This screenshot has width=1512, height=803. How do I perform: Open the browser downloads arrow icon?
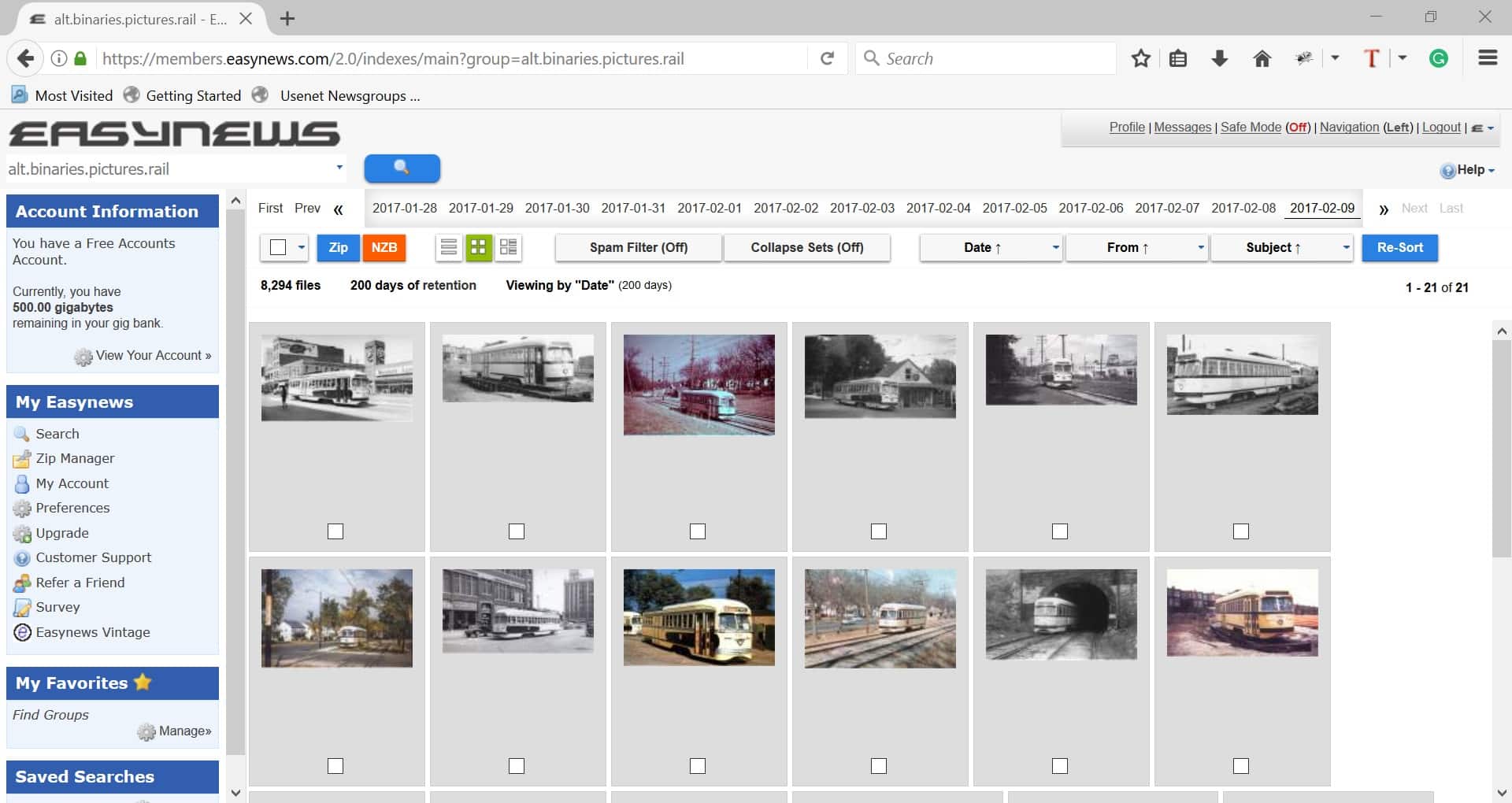(1219, 58)
